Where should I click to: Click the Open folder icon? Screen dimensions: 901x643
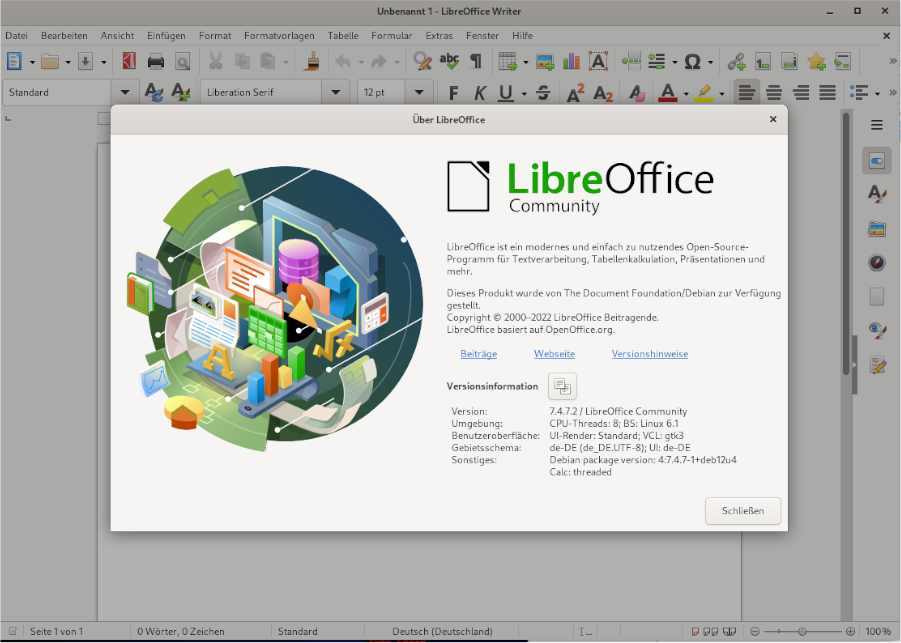point(50,61)
